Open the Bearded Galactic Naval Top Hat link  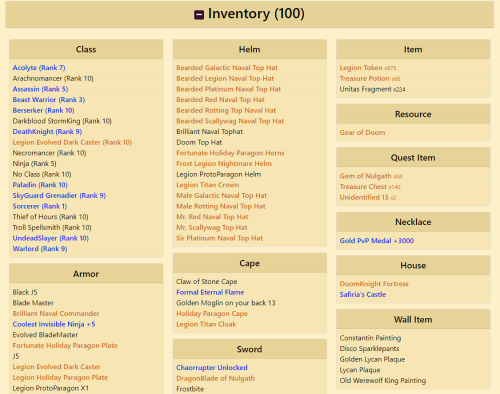(227, 68)
